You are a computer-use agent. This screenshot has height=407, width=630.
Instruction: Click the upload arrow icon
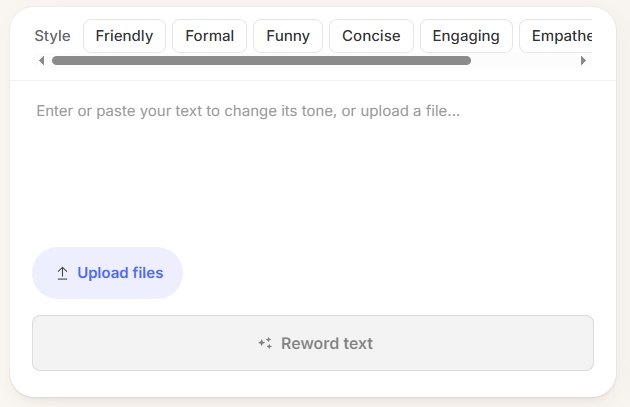point(62,273)
